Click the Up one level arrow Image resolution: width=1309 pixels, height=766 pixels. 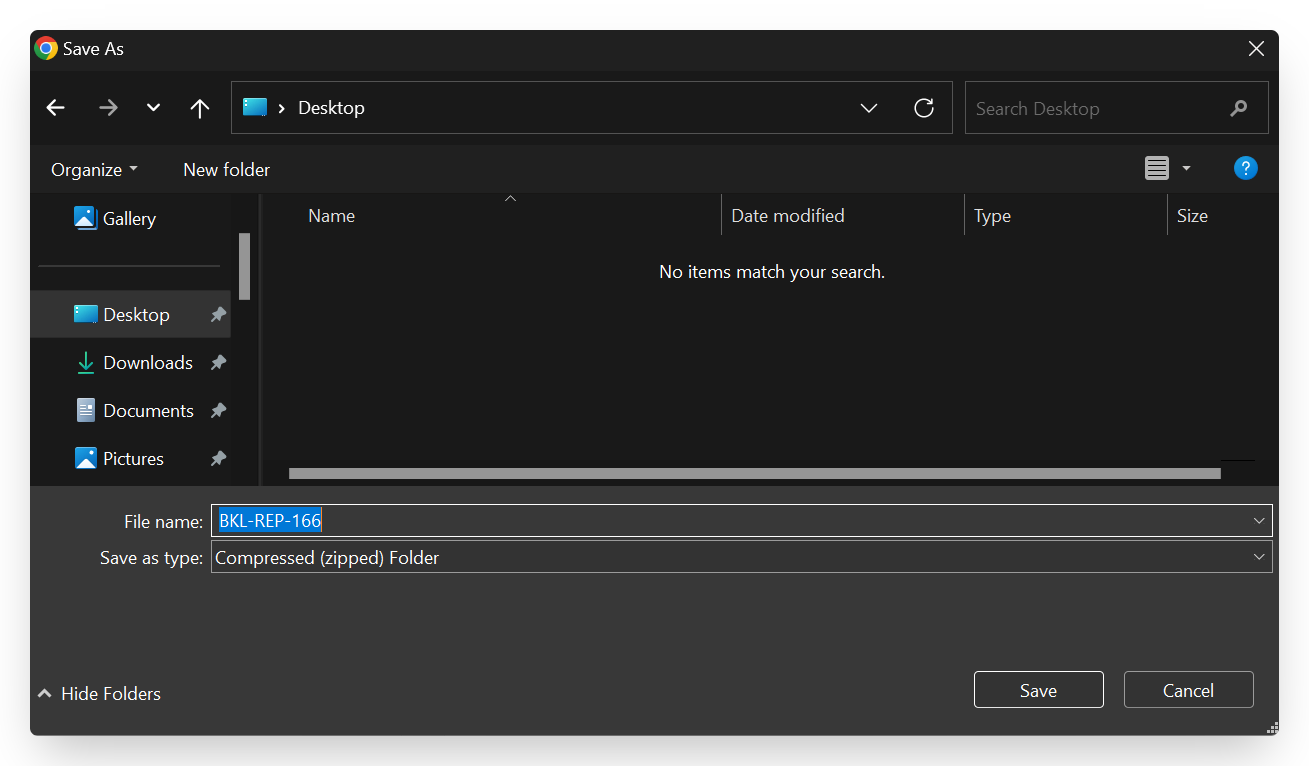(200, 108)
